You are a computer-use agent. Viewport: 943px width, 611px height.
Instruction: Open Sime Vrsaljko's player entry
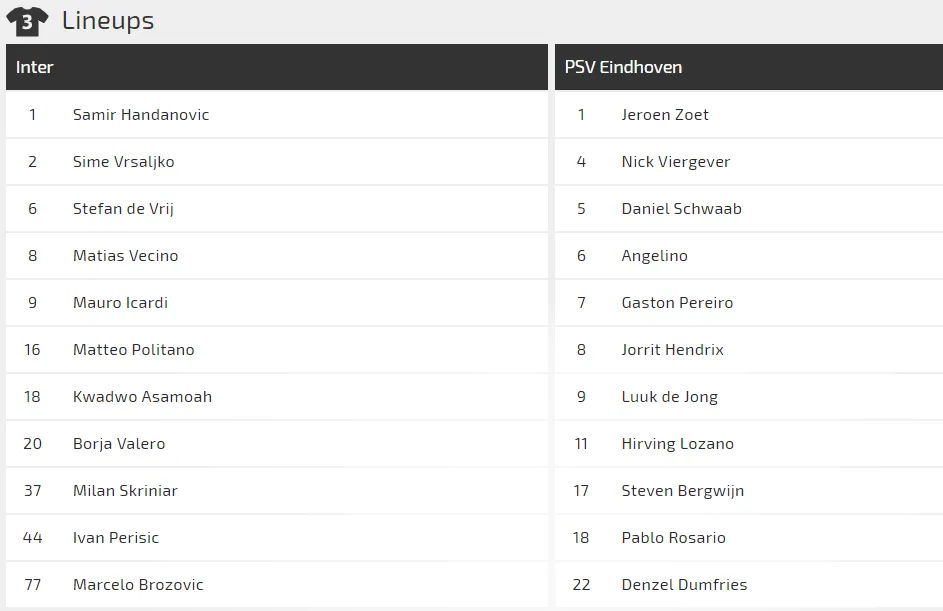tap(123, 162)
